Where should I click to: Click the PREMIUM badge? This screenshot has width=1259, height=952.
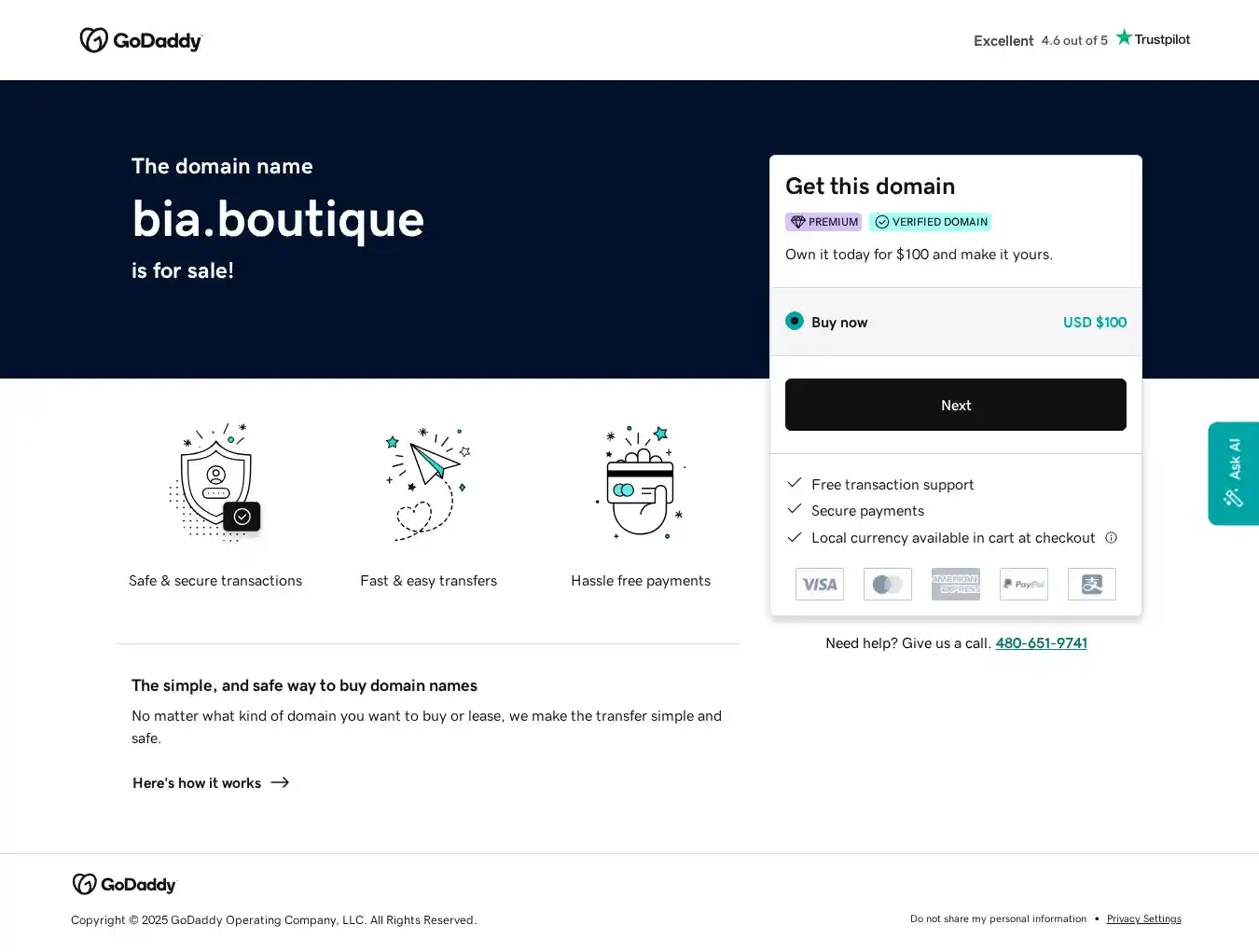(823, 222)
